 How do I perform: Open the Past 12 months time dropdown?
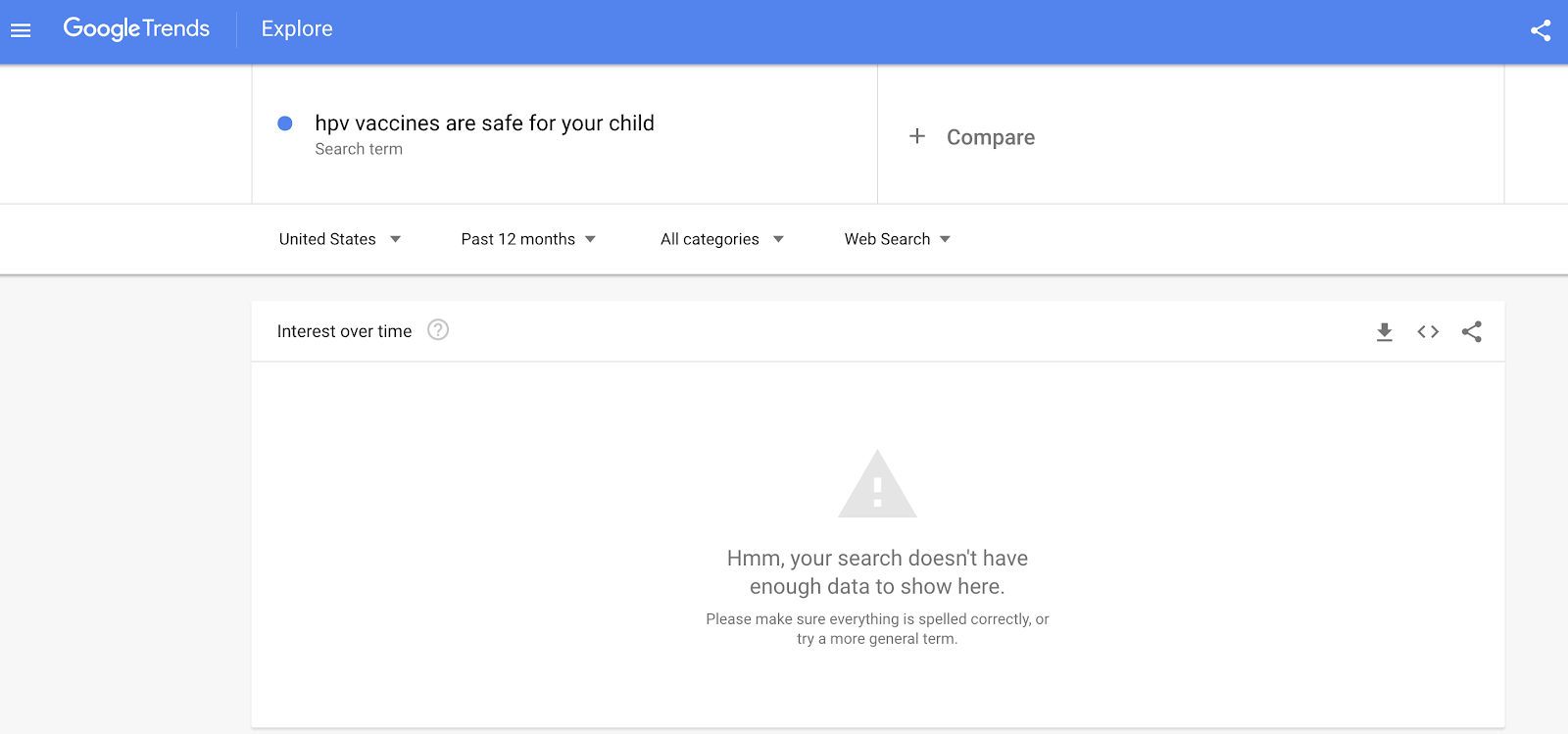[528, 239]
